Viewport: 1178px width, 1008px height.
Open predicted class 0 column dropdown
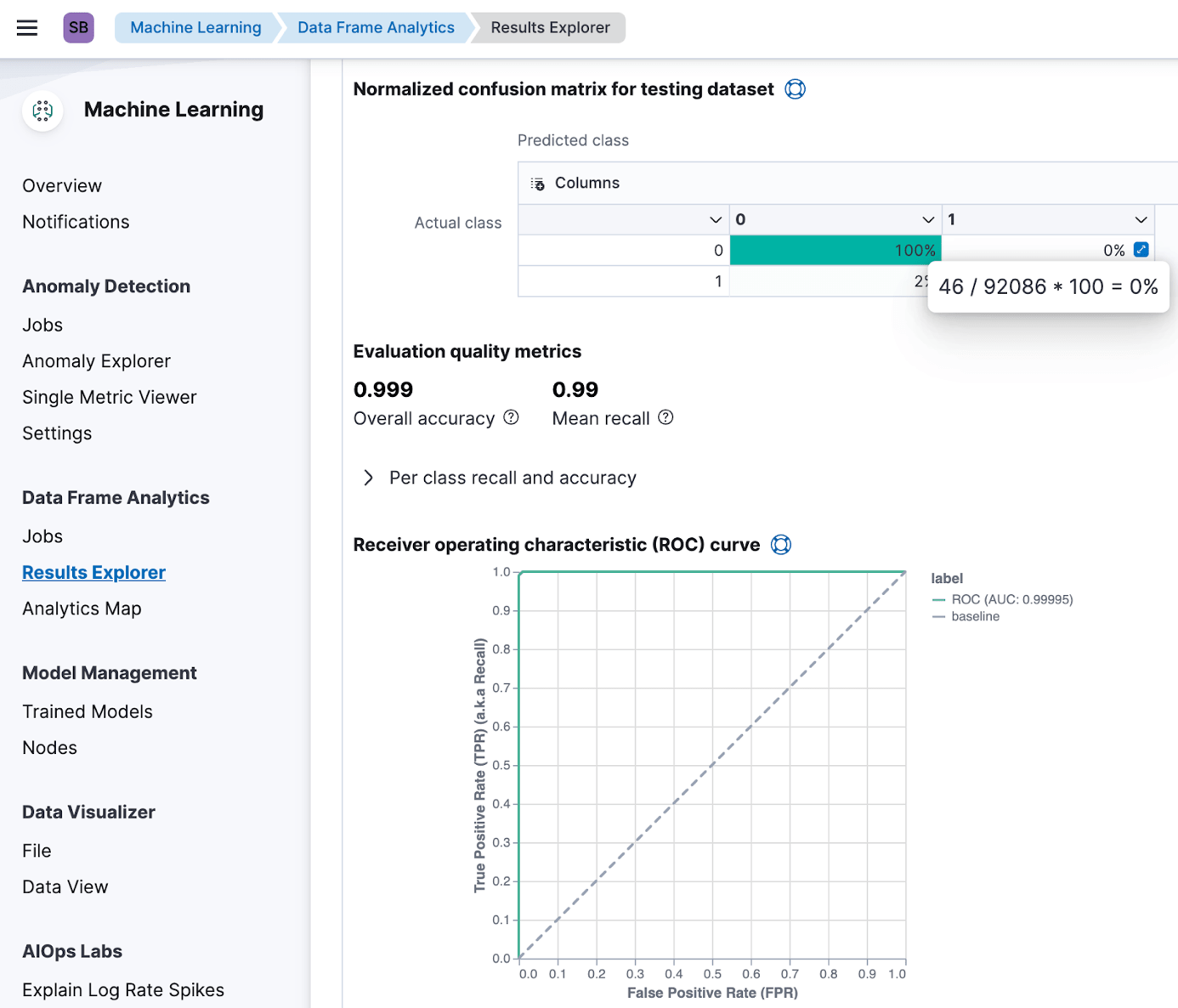click(x=927, y=220)
